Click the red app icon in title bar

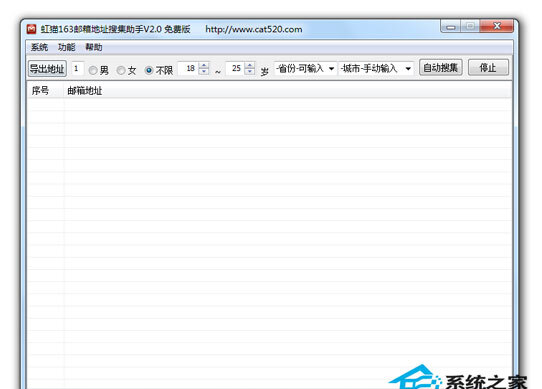coord(31,29)
